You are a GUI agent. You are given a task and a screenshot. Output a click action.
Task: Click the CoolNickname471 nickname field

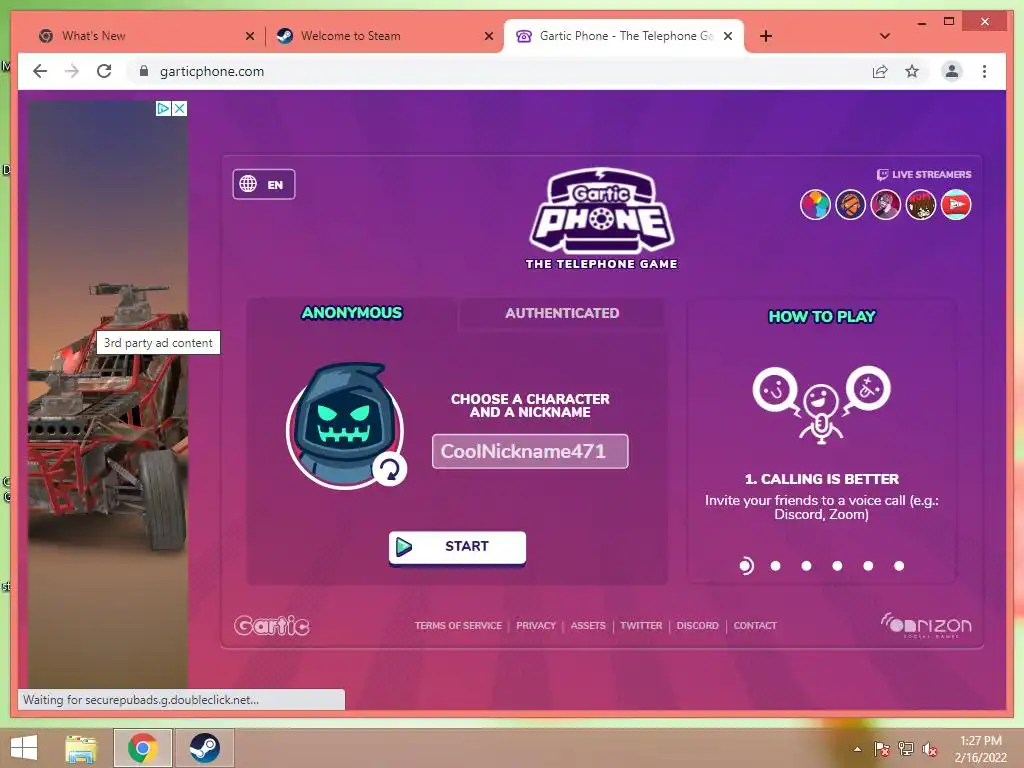(x=530, y=451)
